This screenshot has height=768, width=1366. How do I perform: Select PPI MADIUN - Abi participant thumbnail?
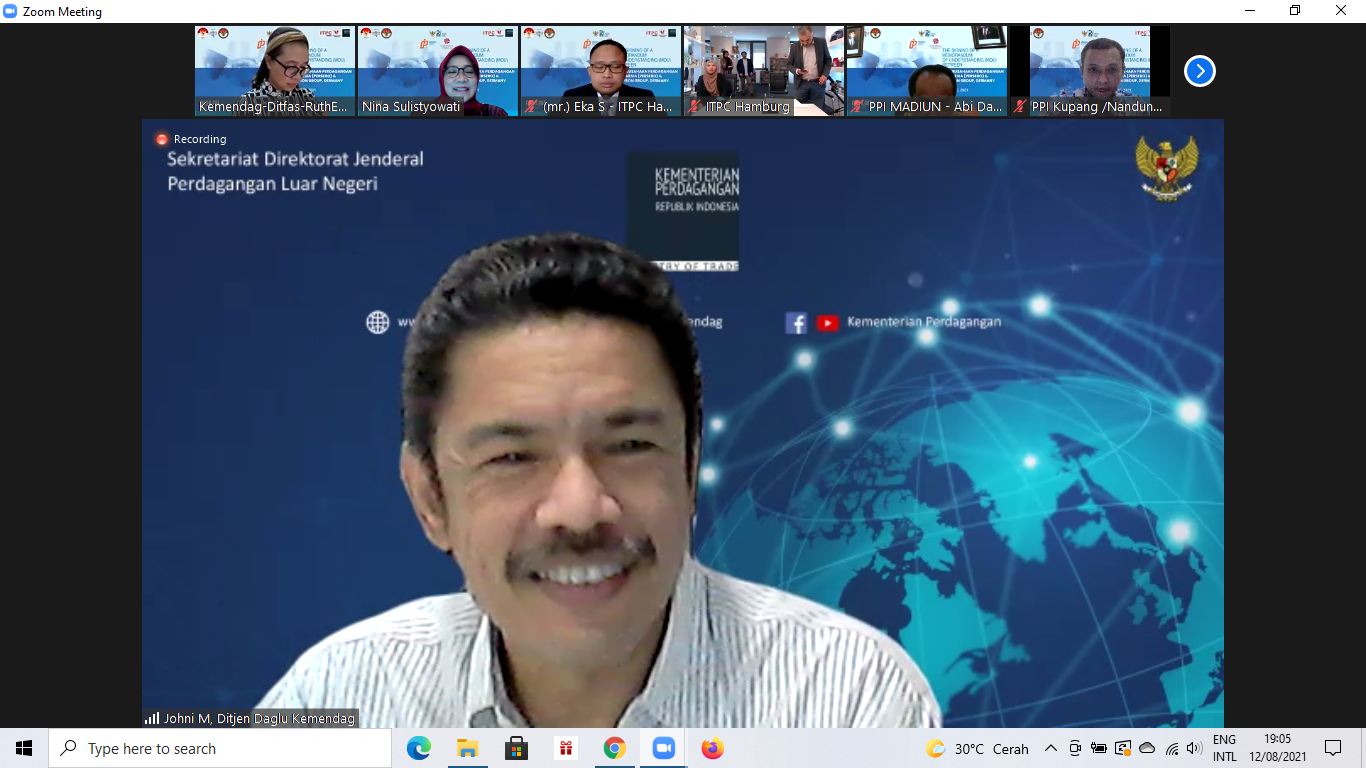tap(927, 71)
